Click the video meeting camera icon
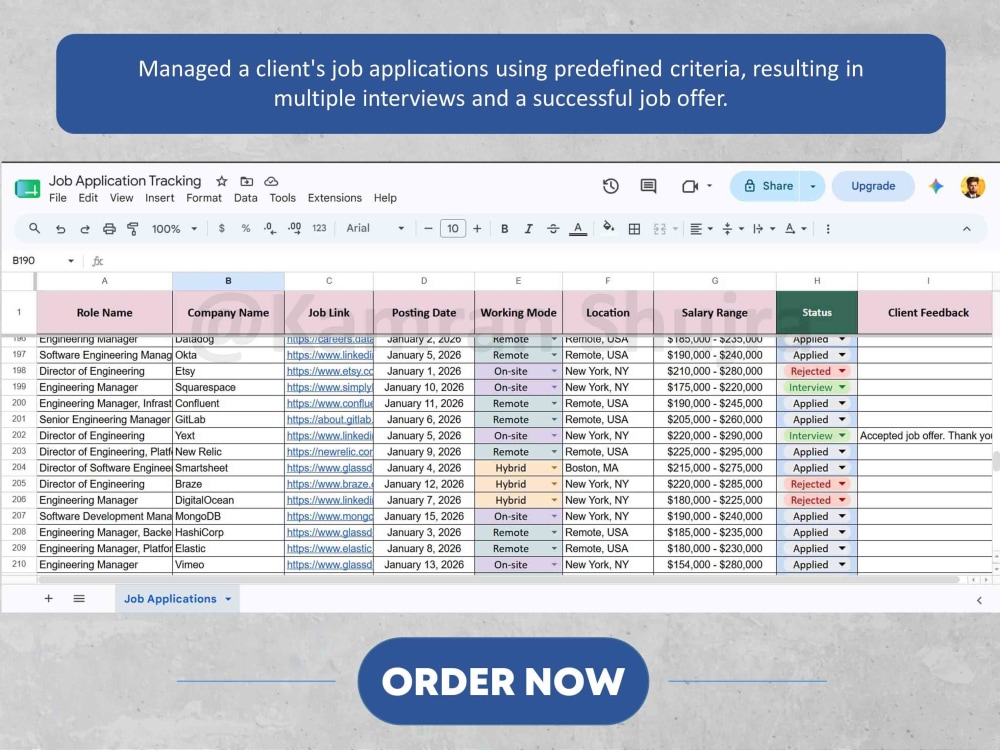The image size is (1000, 750). click(690, 186)
